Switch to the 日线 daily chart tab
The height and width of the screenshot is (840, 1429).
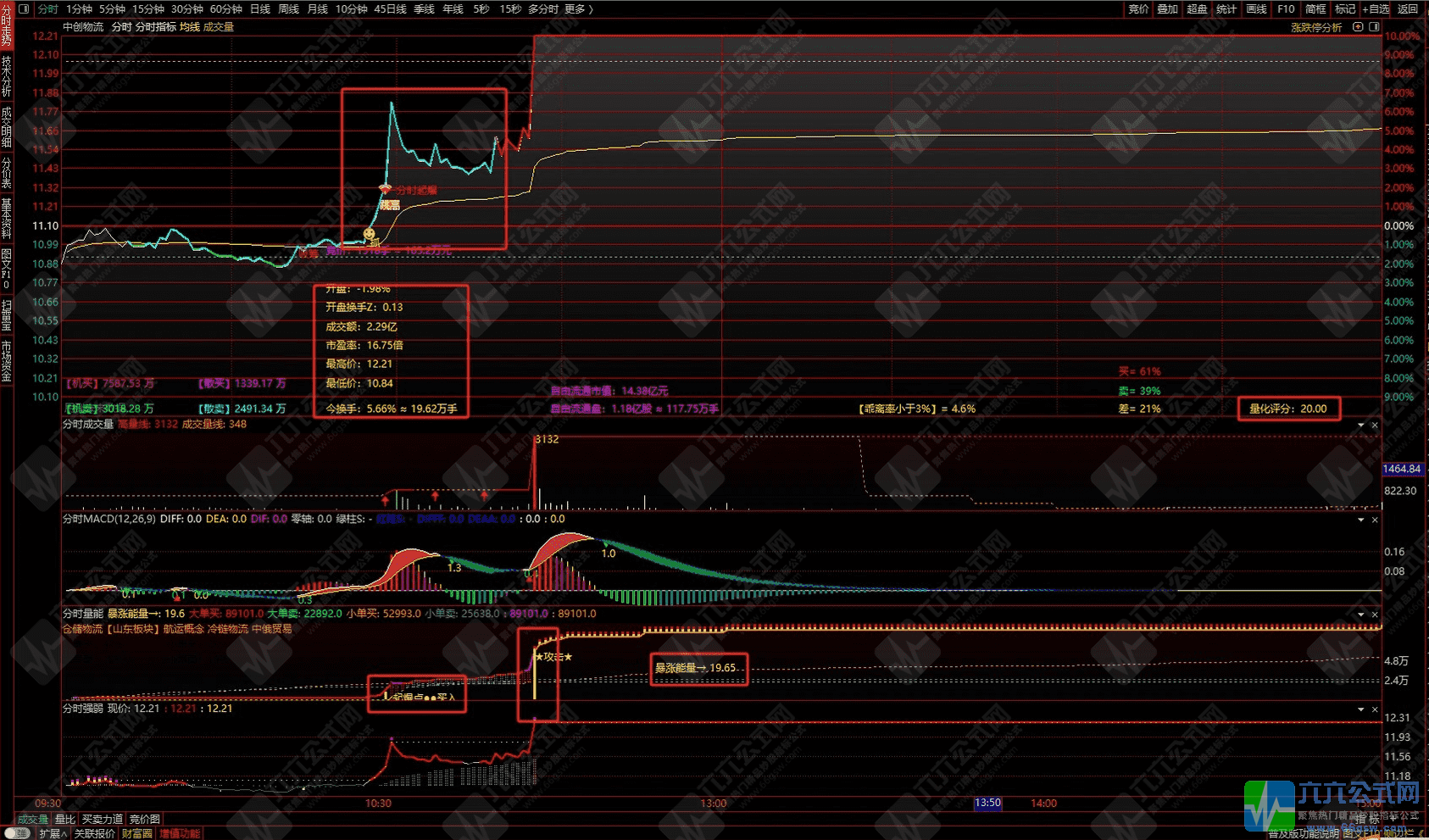coord(260,8)
